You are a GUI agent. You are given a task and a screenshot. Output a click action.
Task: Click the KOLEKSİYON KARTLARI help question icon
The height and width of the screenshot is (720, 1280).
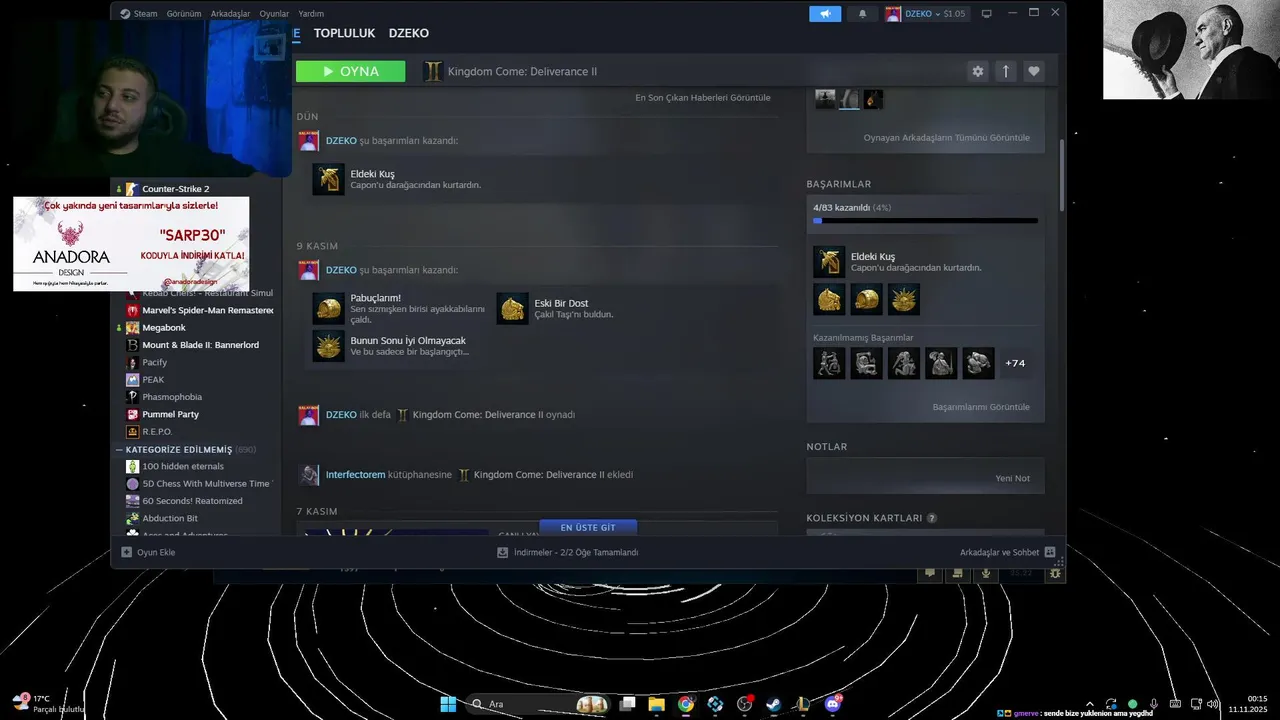(932, 518)
